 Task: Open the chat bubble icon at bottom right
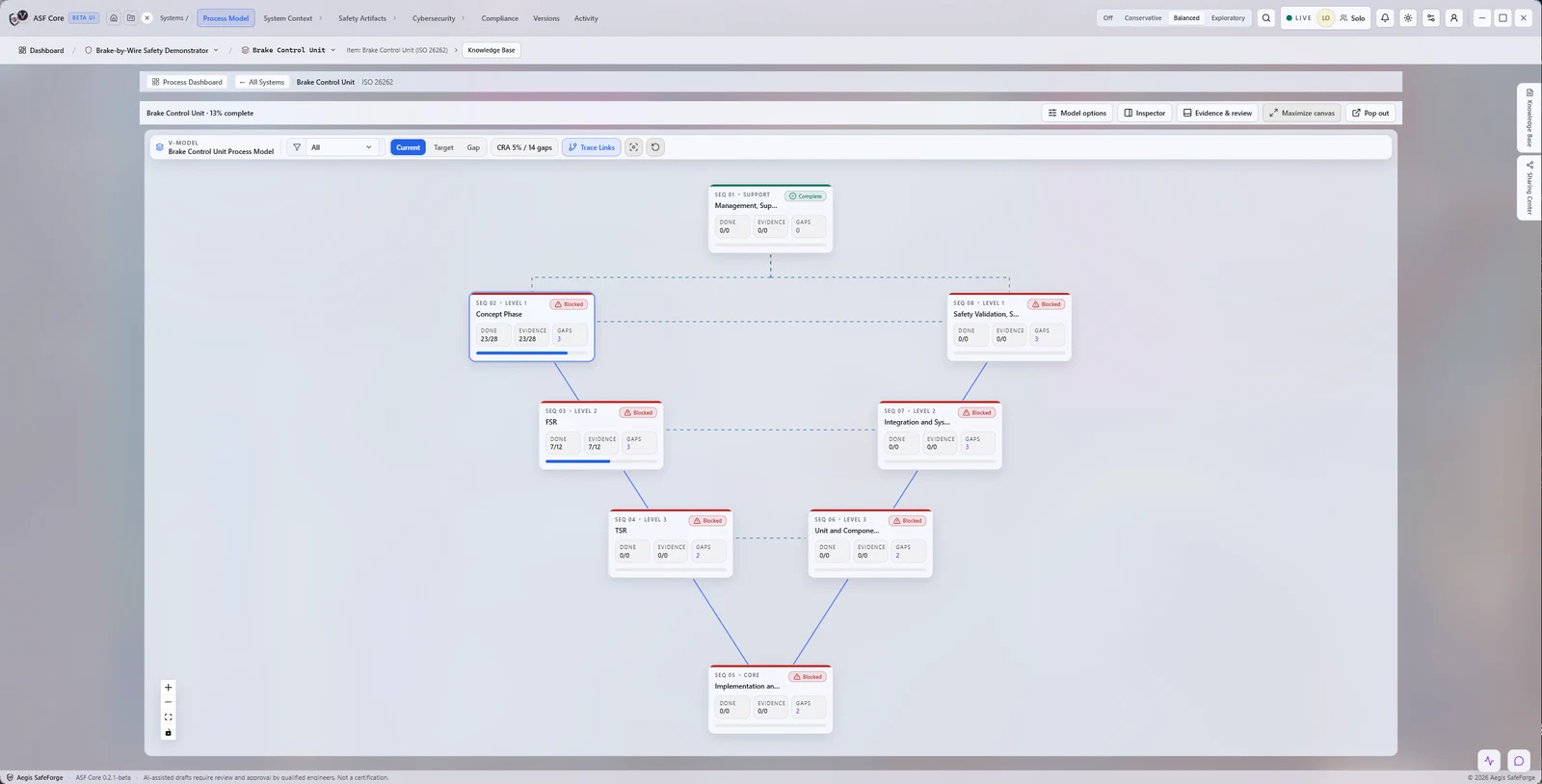[1519, 761]
